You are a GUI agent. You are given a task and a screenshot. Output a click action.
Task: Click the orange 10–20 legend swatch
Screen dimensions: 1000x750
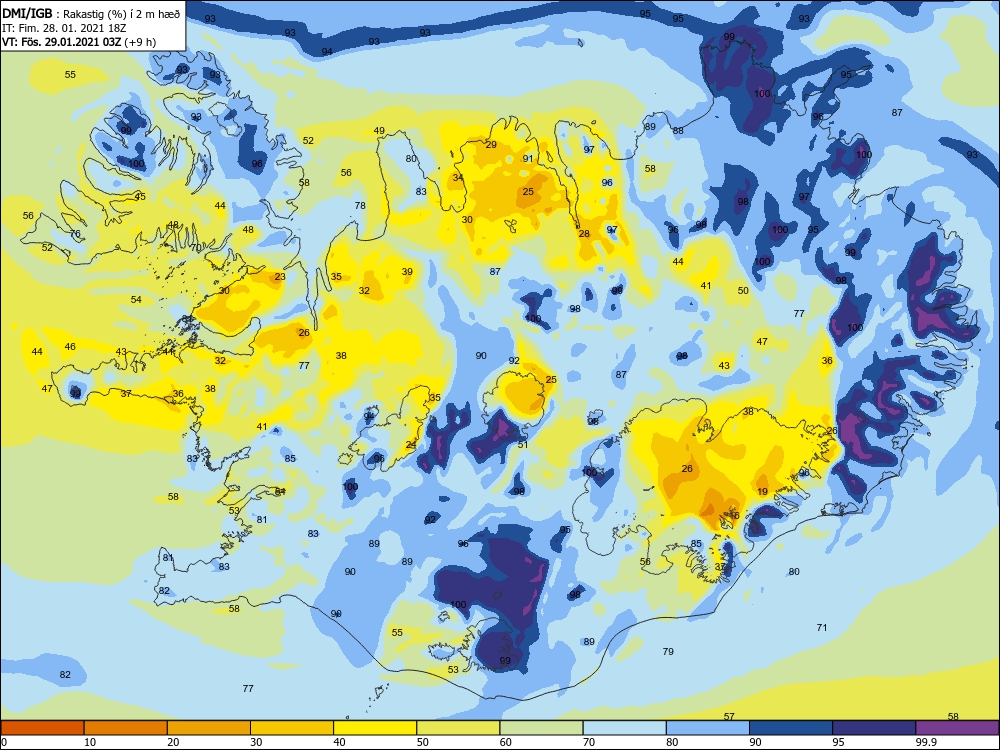click(126, 728)
